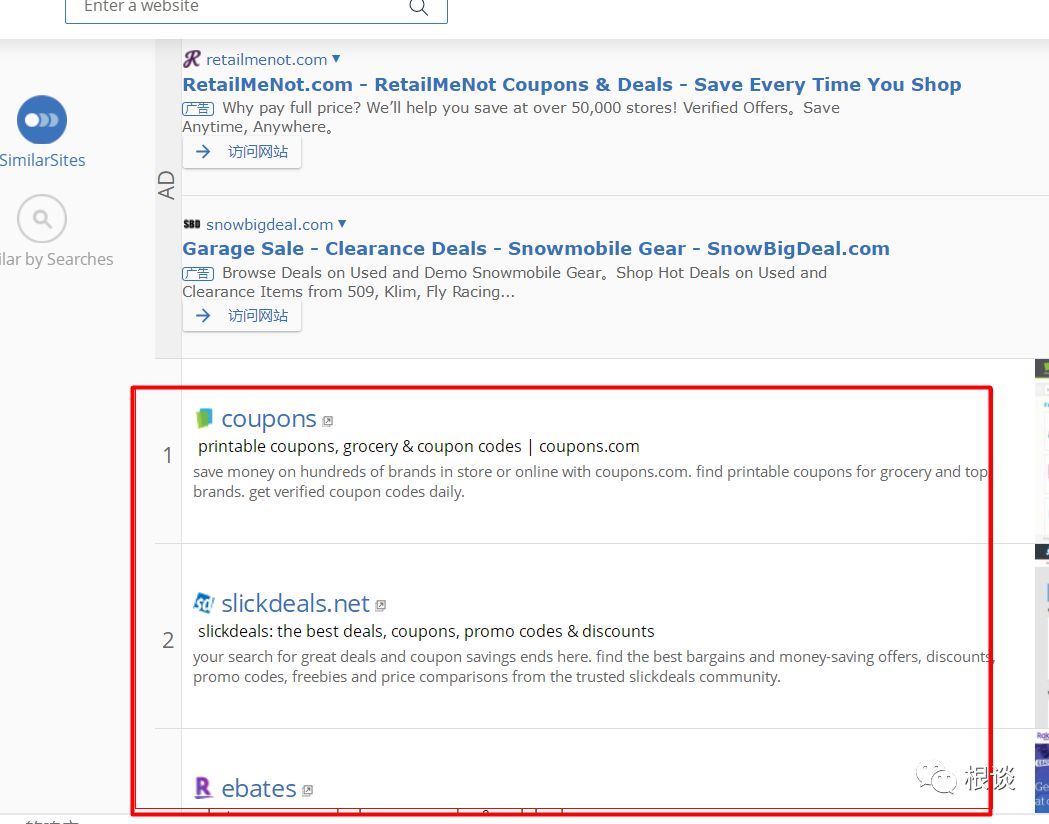Click the coupons.com description text
The width and height of the screenshot is (1049, 824).
coord(590,482)
